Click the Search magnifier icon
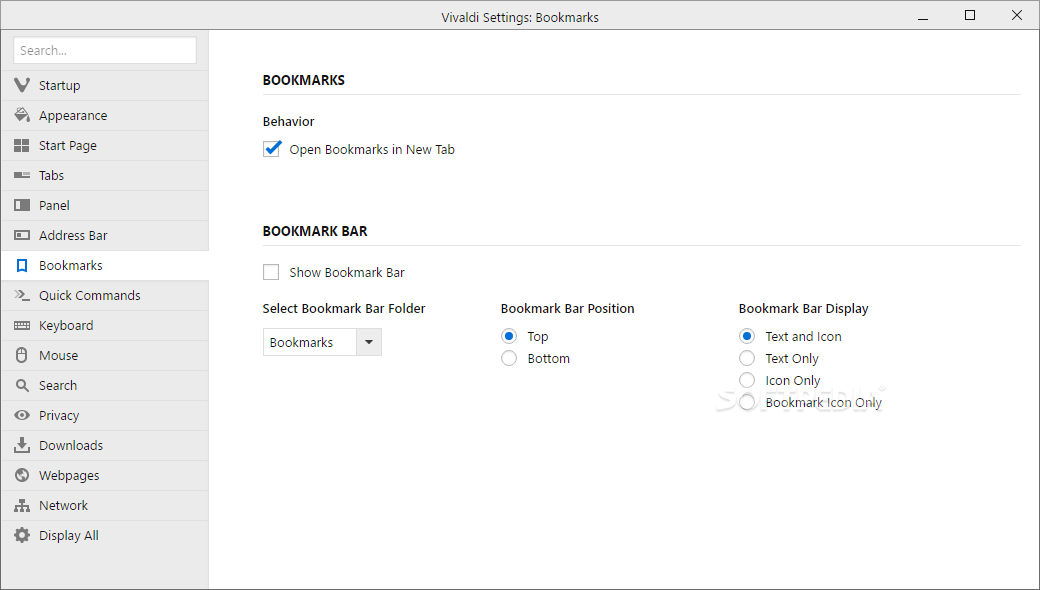Viewport: 1040px width, 590px height. (22, 385)
